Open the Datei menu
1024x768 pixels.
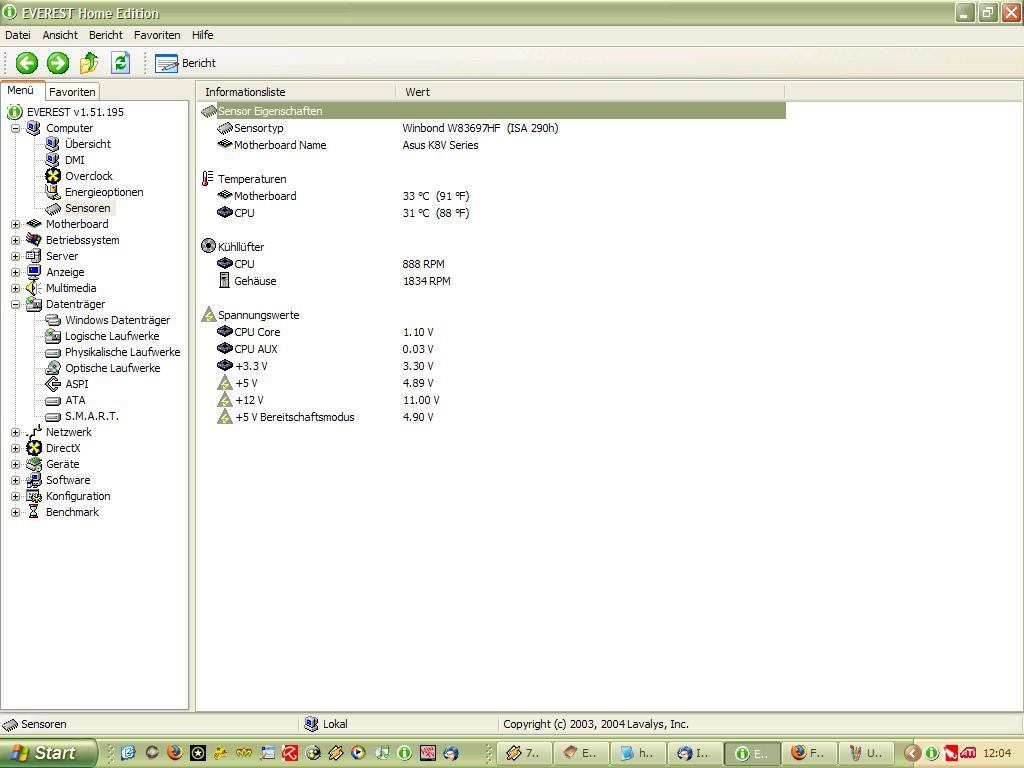(18, 35)
